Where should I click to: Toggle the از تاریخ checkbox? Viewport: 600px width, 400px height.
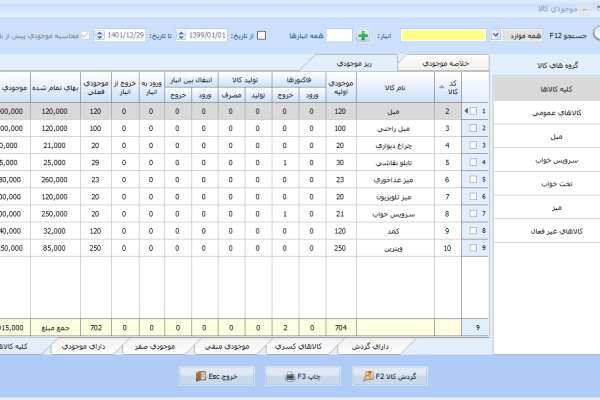coord(262,36)
